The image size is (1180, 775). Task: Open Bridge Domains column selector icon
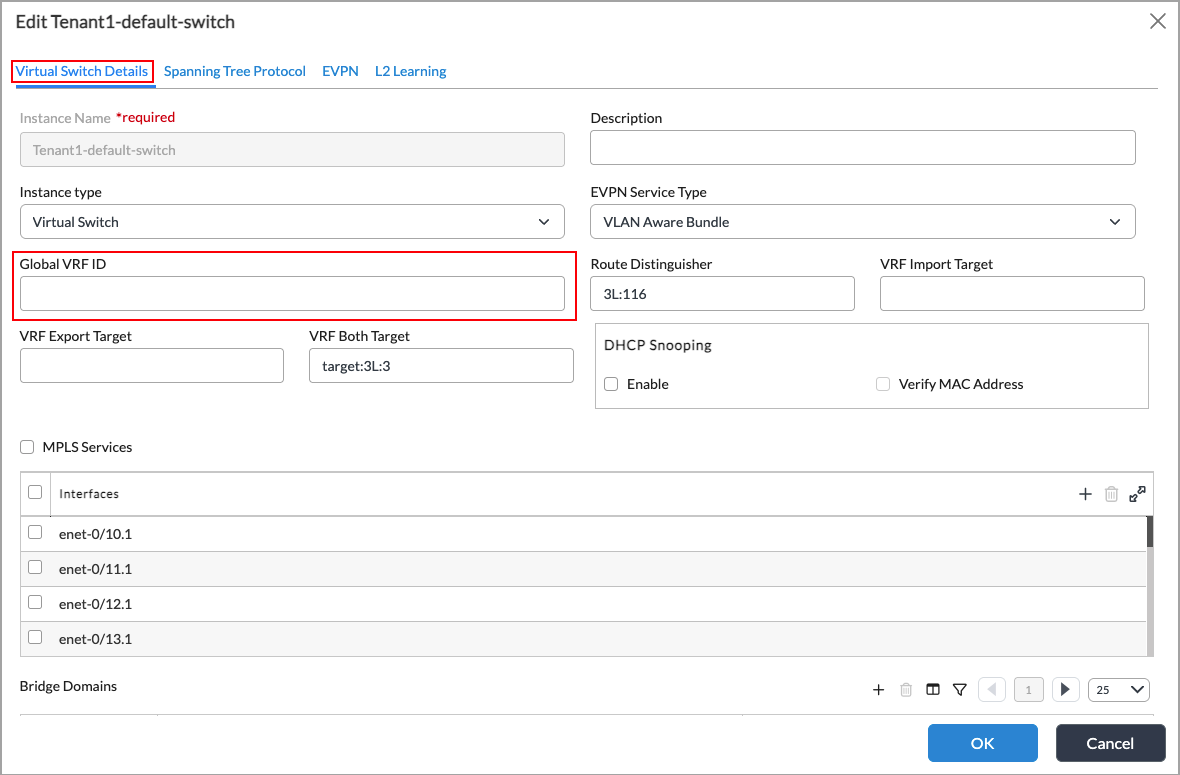(933, 689)
